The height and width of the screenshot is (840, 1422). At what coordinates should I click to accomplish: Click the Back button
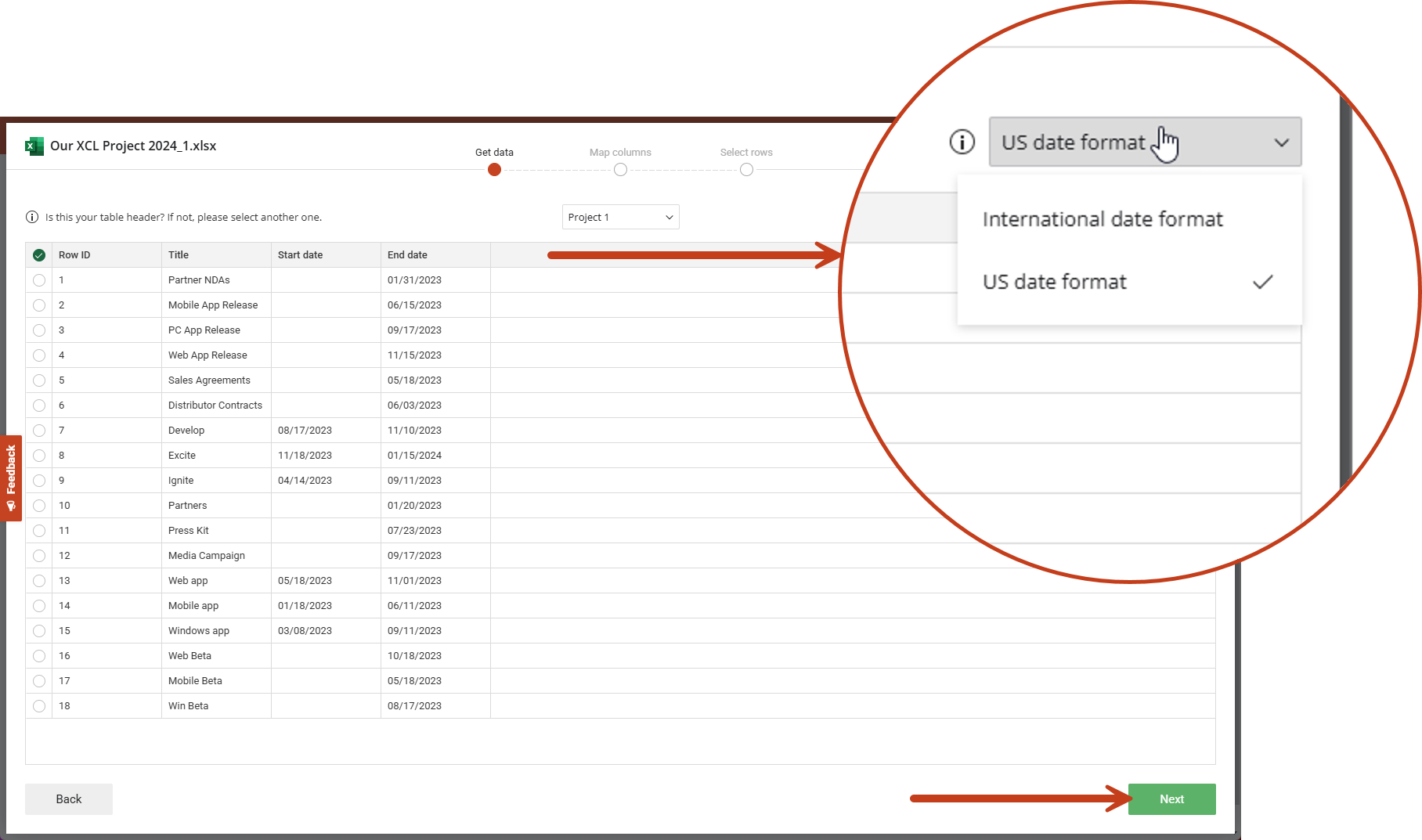pyautogui.click(x=68, y=799)
